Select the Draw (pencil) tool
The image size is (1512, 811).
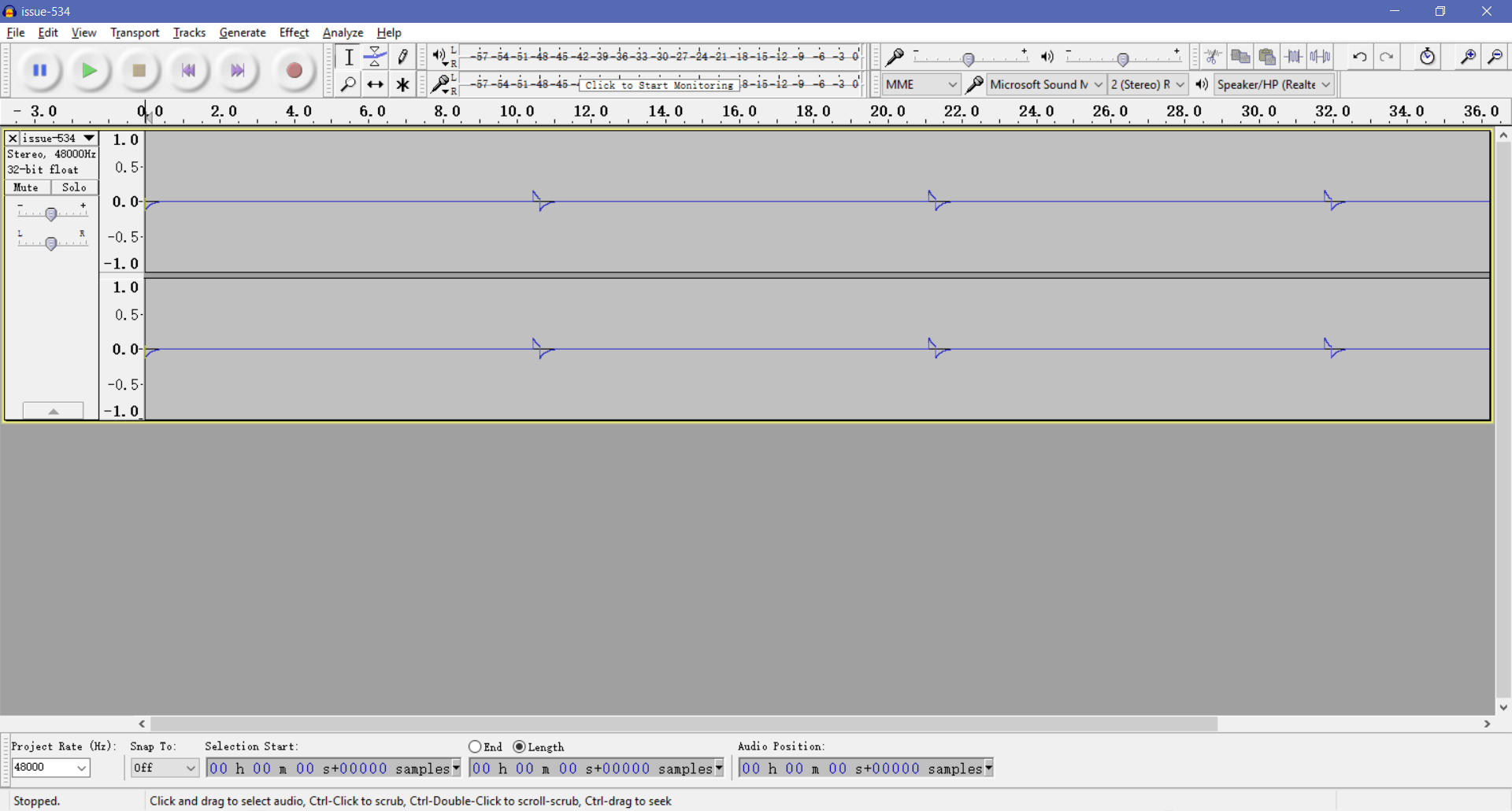402,57
